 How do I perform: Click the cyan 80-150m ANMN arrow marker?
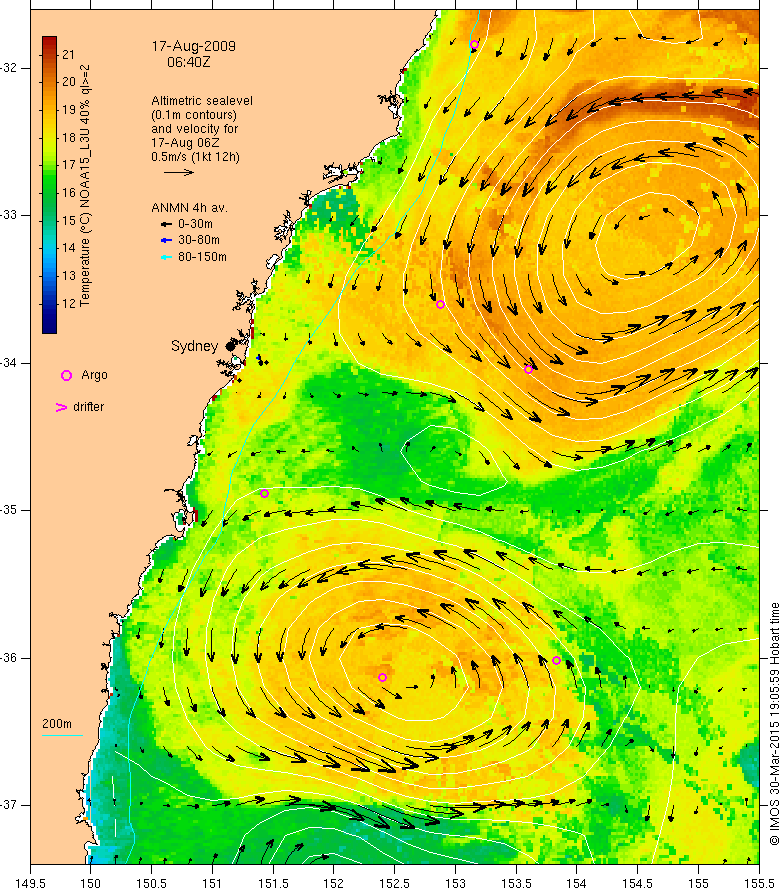click(x=166, y=257)
